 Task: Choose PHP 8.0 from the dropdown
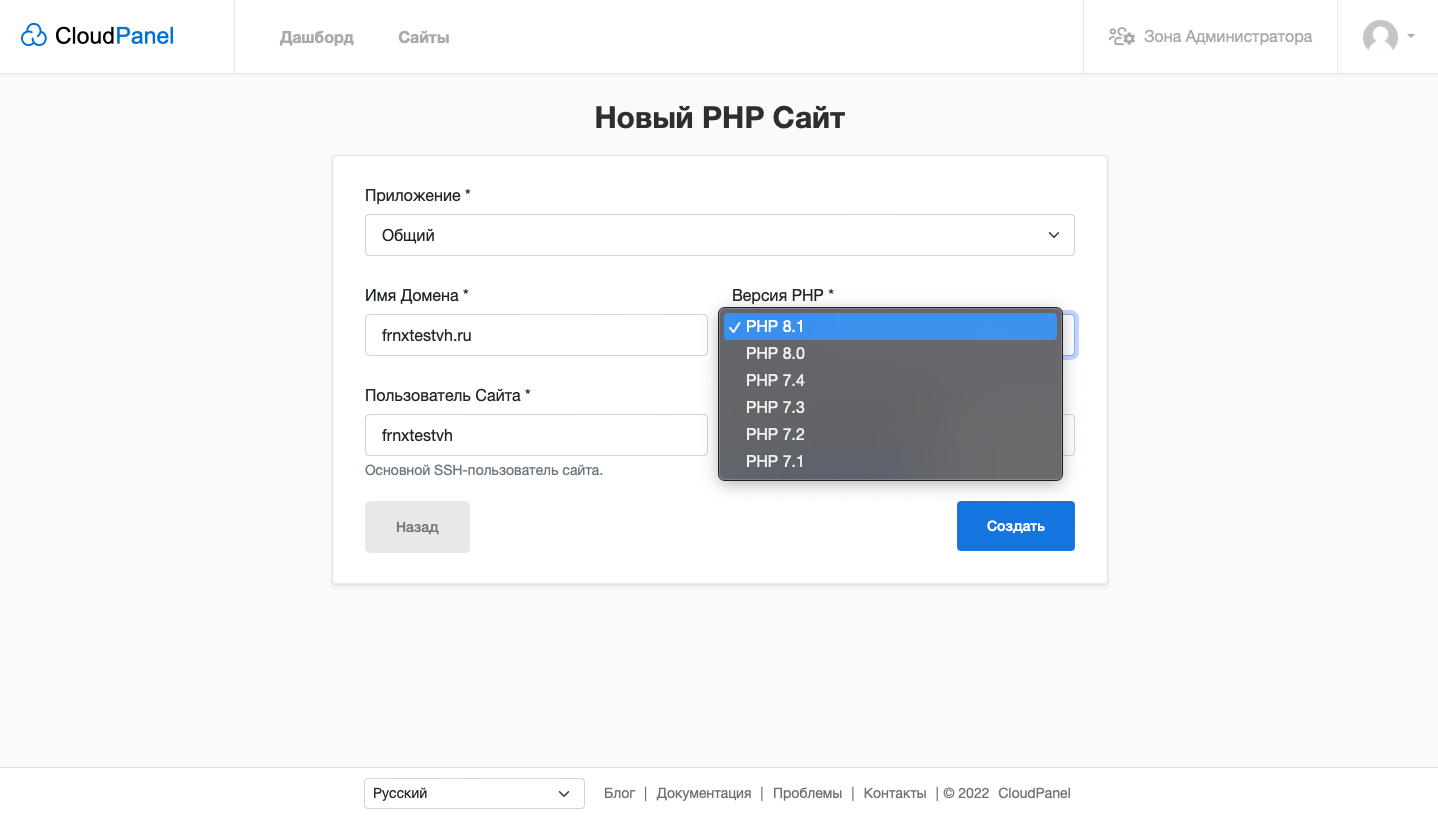pos(890,353)
